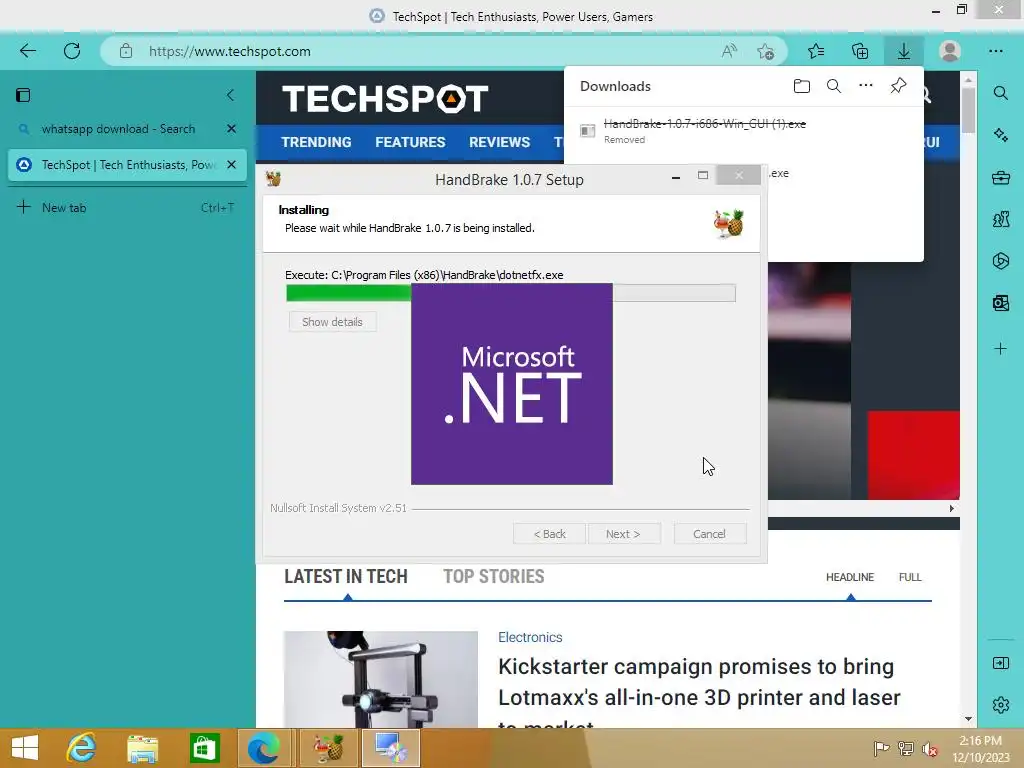
Task: Open the Windows Start button
Action: (x=25, y=748)
